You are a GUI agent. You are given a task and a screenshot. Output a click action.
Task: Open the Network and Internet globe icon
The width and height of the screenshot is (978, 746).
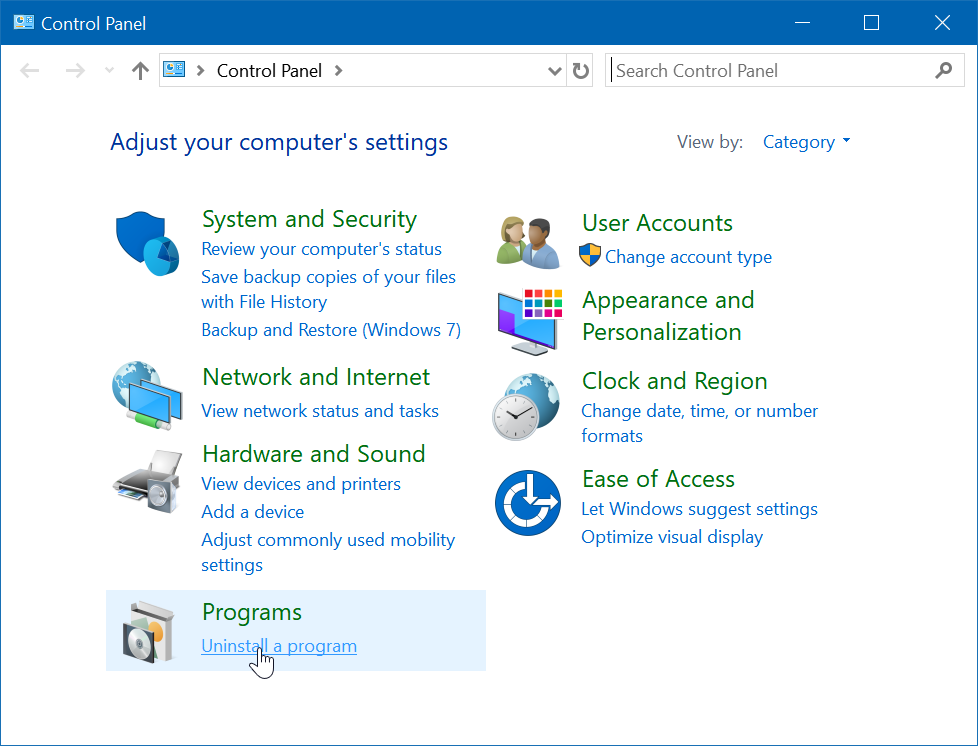[x=147, y=395]
